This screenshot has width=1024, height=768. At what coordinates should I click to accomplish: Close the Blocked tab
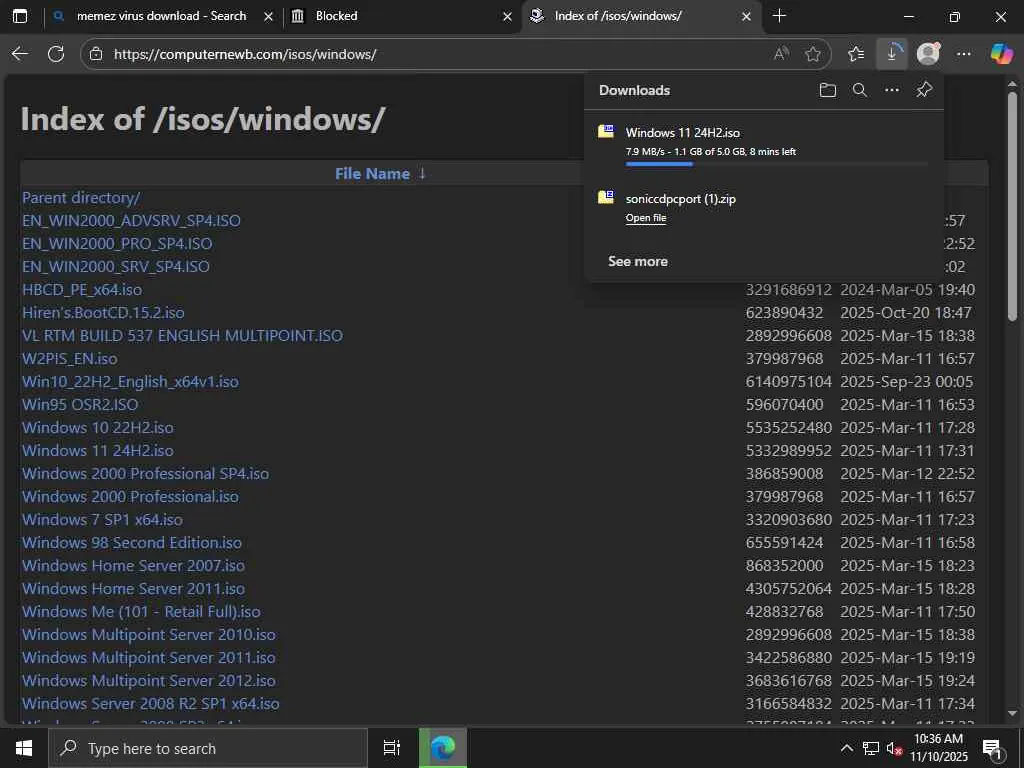pyautogui.click(x=507, y=17)
